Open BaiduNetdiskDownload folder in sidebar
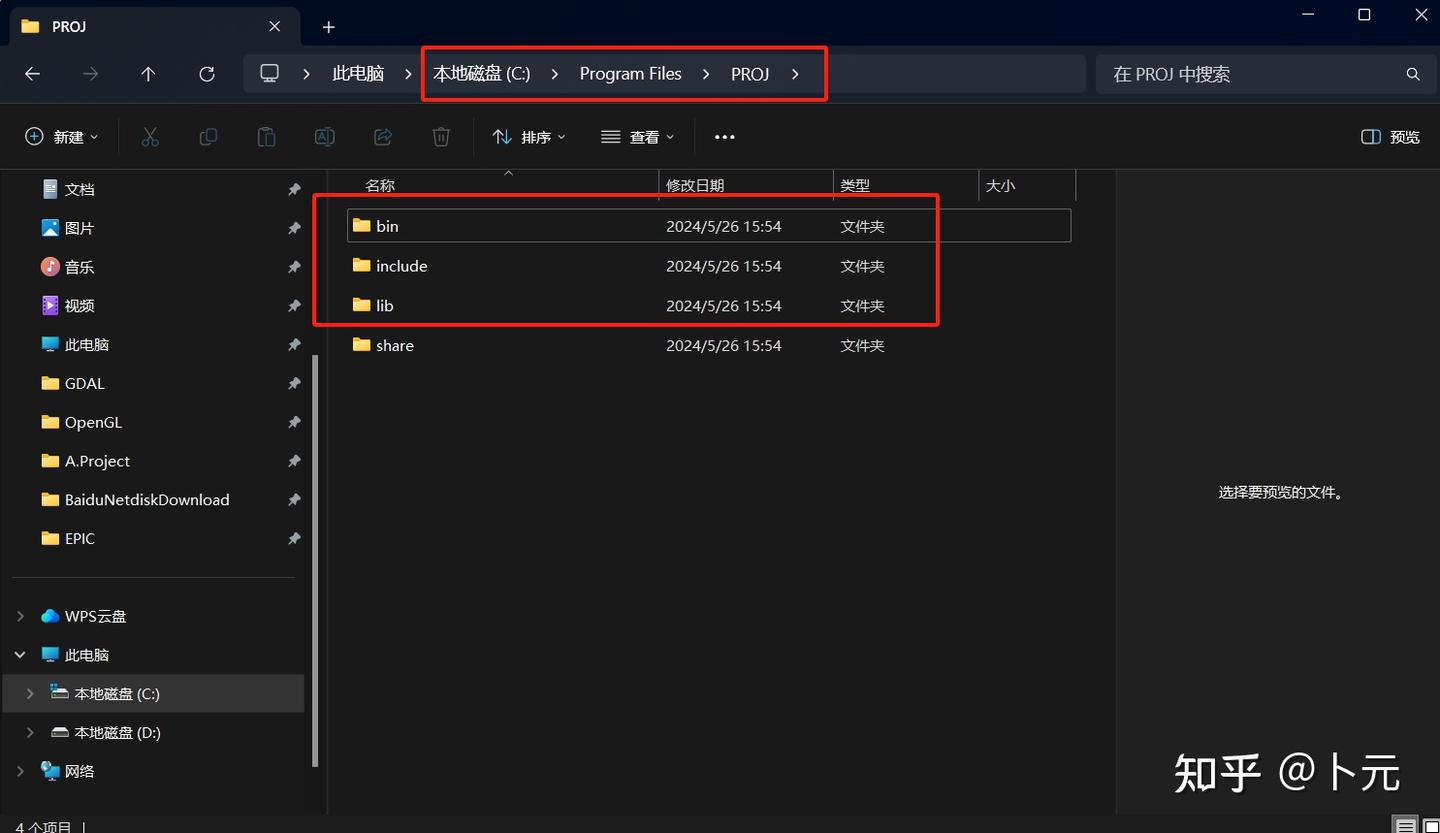This screenshot has height=833, width=1440. (x=146, y=500)
